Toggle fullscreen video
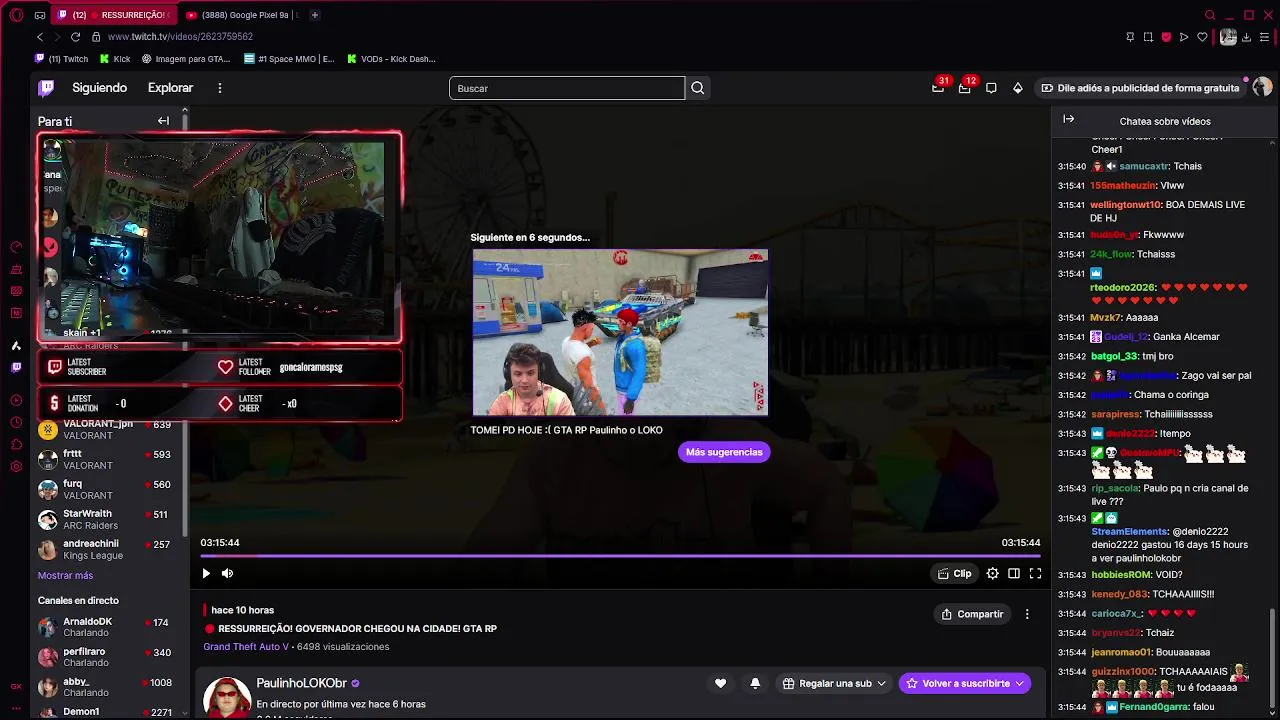Screen dimensions: 1280x720 pyautogui.click(x=1035, y=573)
